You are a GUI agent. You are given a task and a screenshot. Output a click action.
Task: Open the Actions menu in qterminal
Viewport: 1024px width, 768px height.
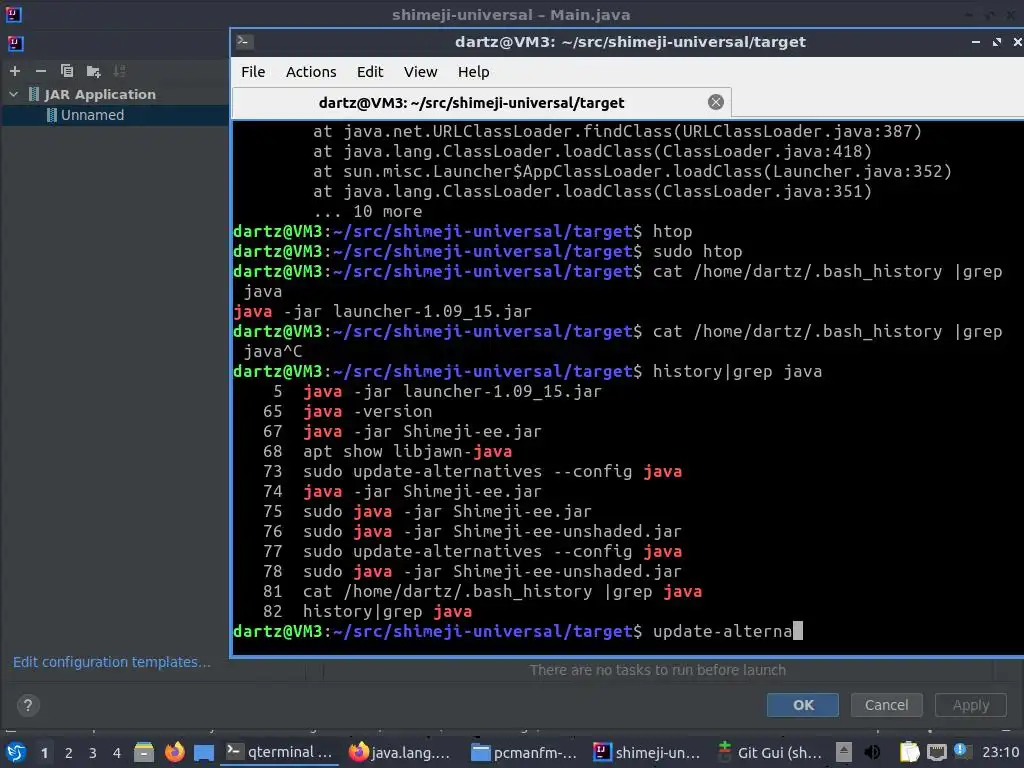coord(311,72)
